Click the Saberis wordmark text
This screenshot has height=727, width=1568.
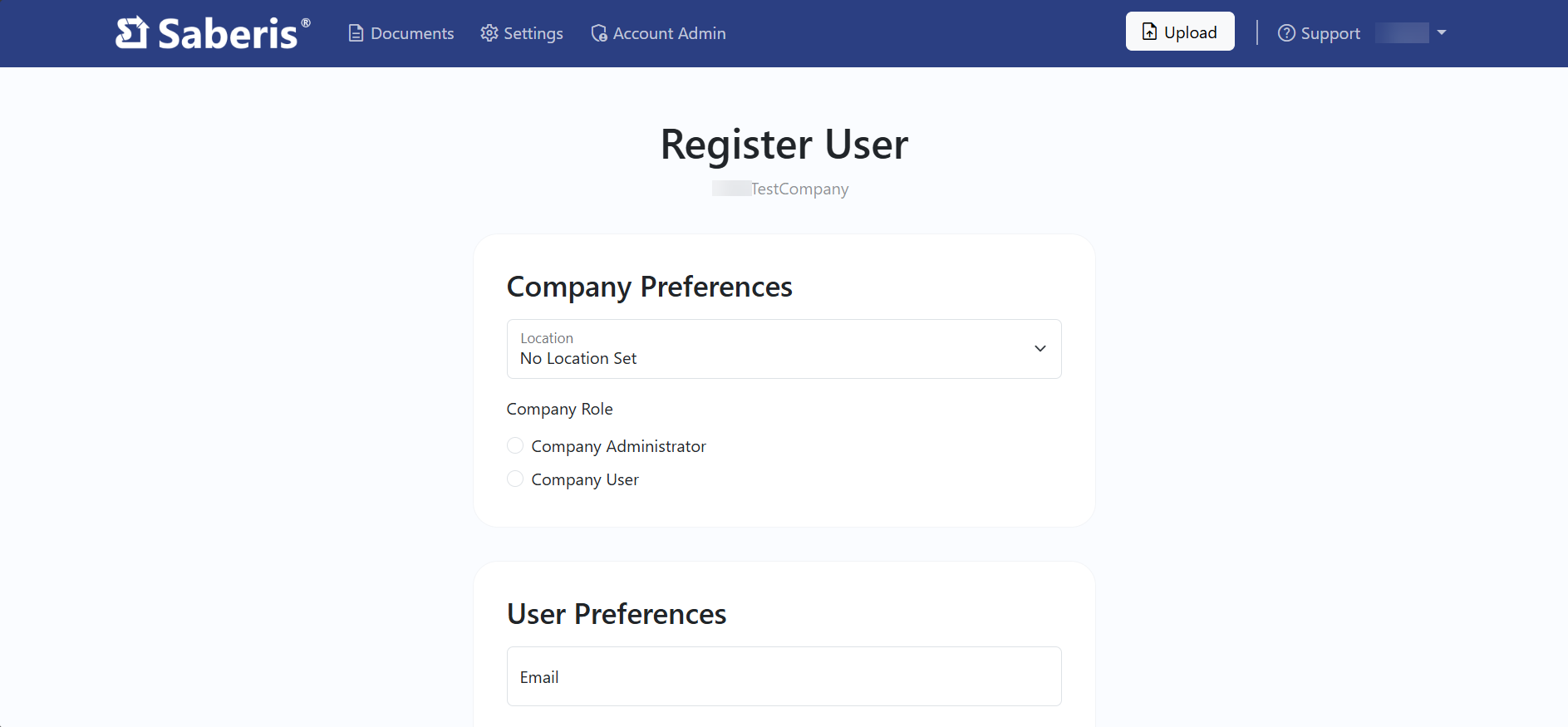point(228,34)
